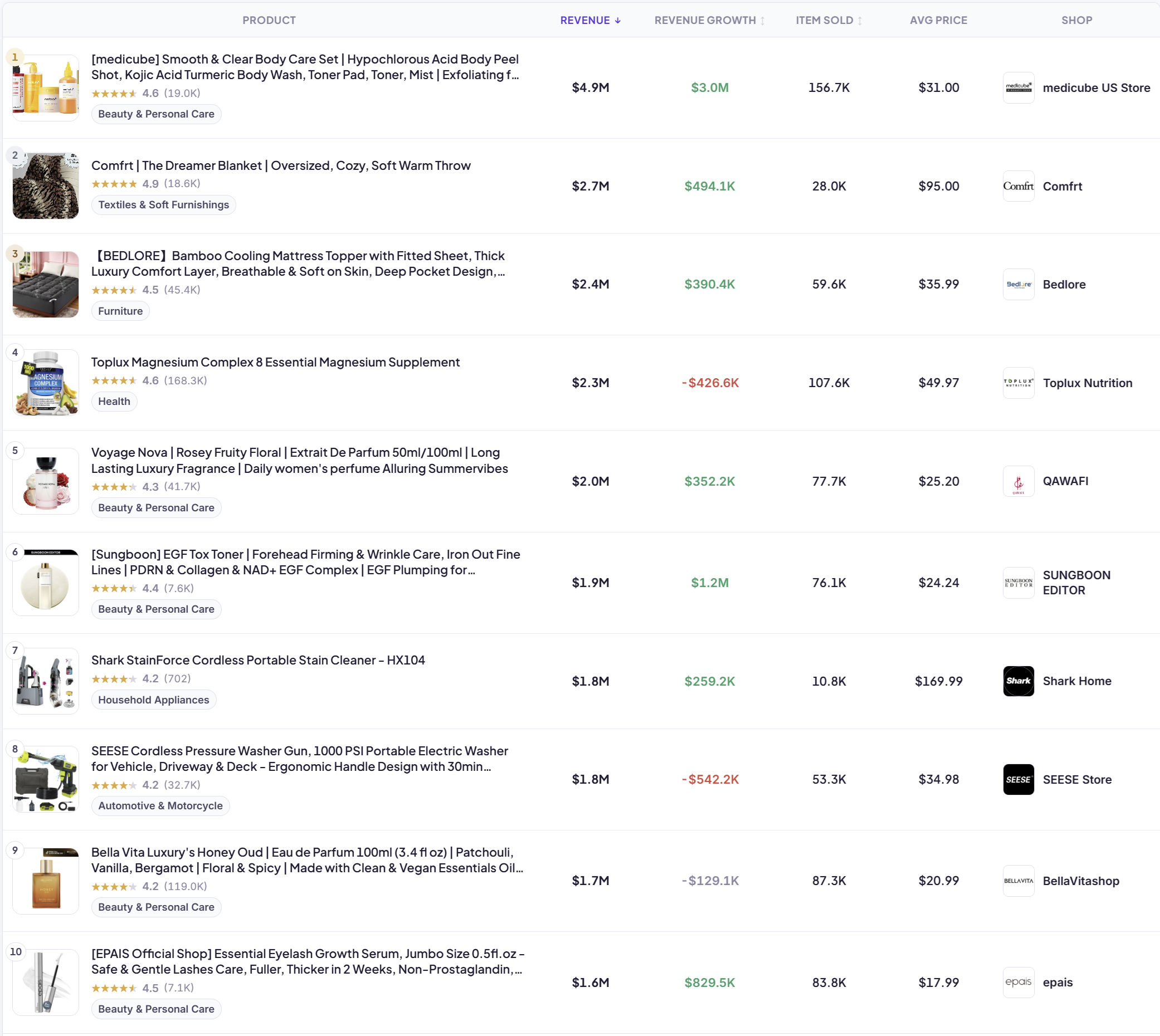The height and width of the screenshot is (1036, 1160).
Task: Open medicube US Store shop logo
Action: point(1018,87)
